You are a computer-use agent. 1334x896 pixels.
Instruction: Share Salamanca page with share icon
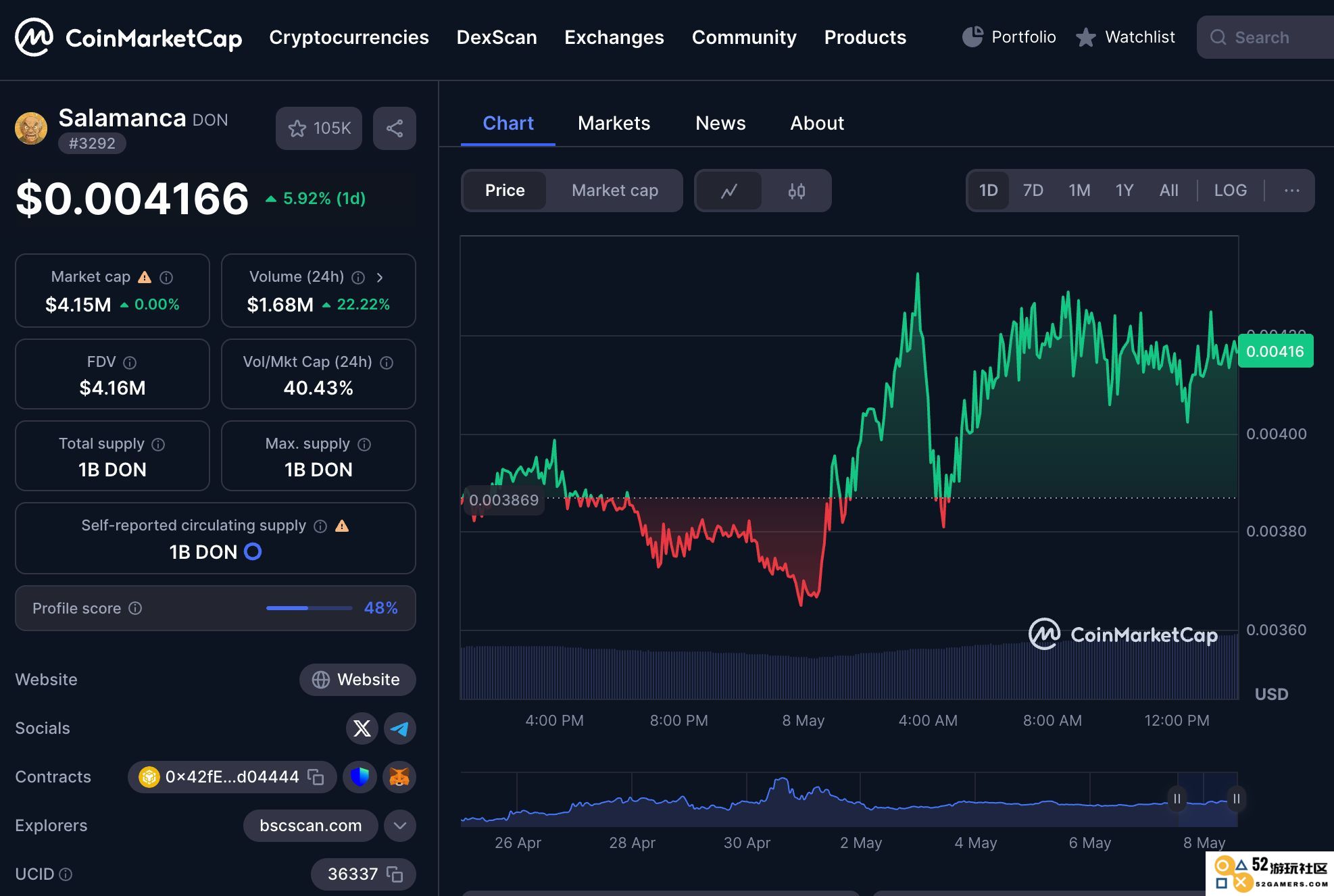coord(395,128)
